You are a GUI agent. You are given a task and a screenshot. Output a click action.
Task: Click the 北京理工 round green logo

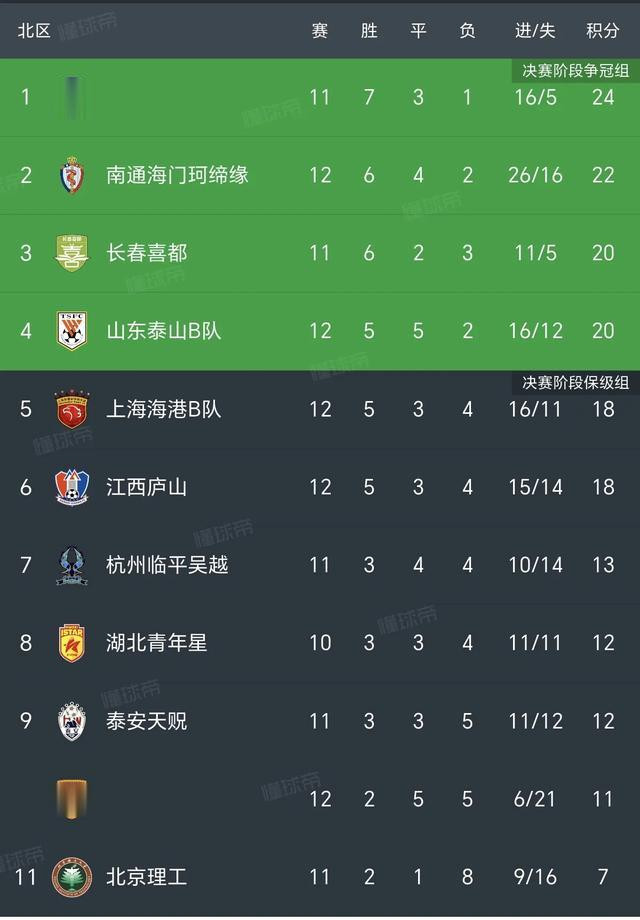[72, 877]
